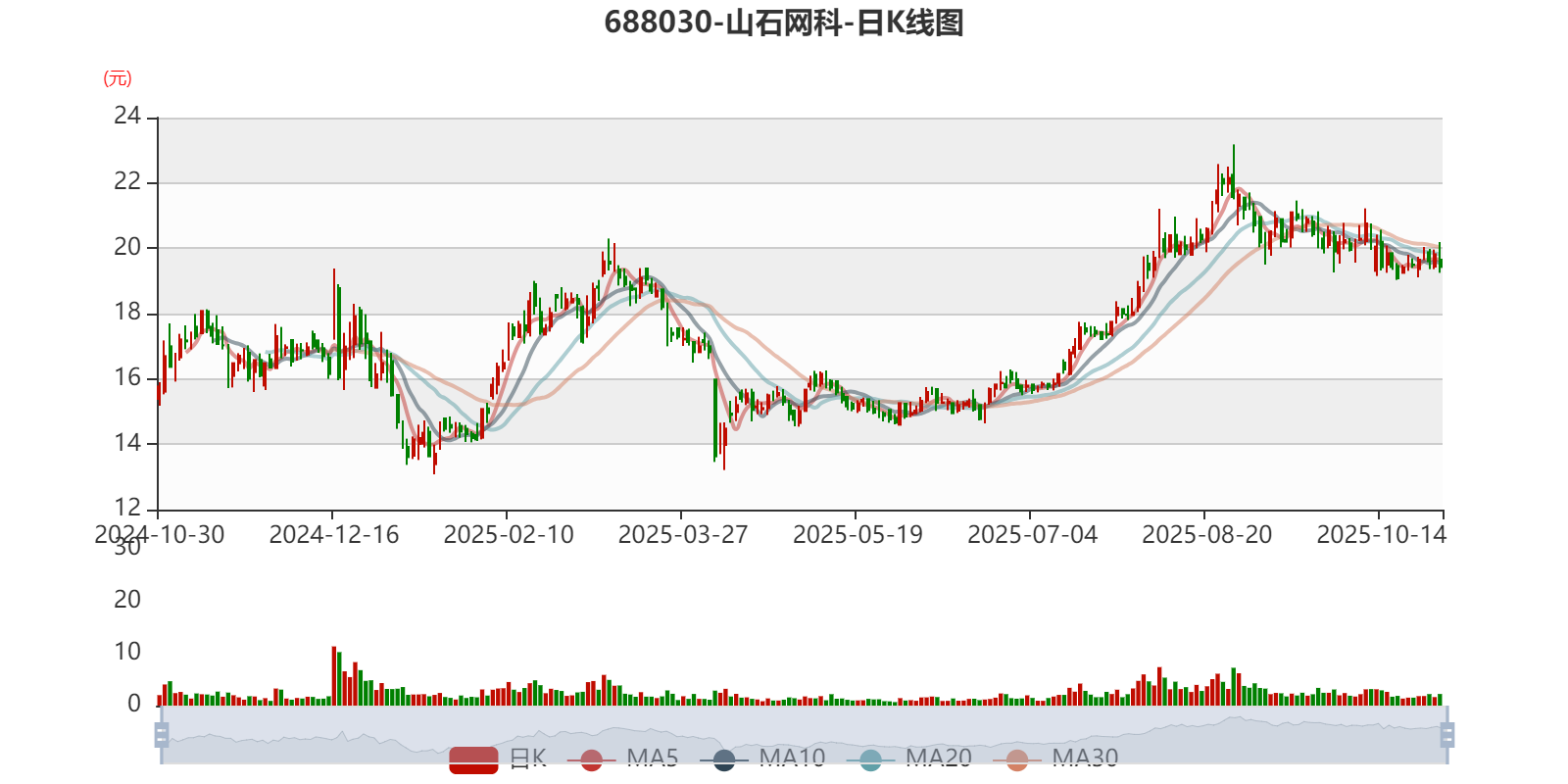The image size is (1568, 784).
Task: Click the 2025-07-04 date label
Action: click(1032, 534)
